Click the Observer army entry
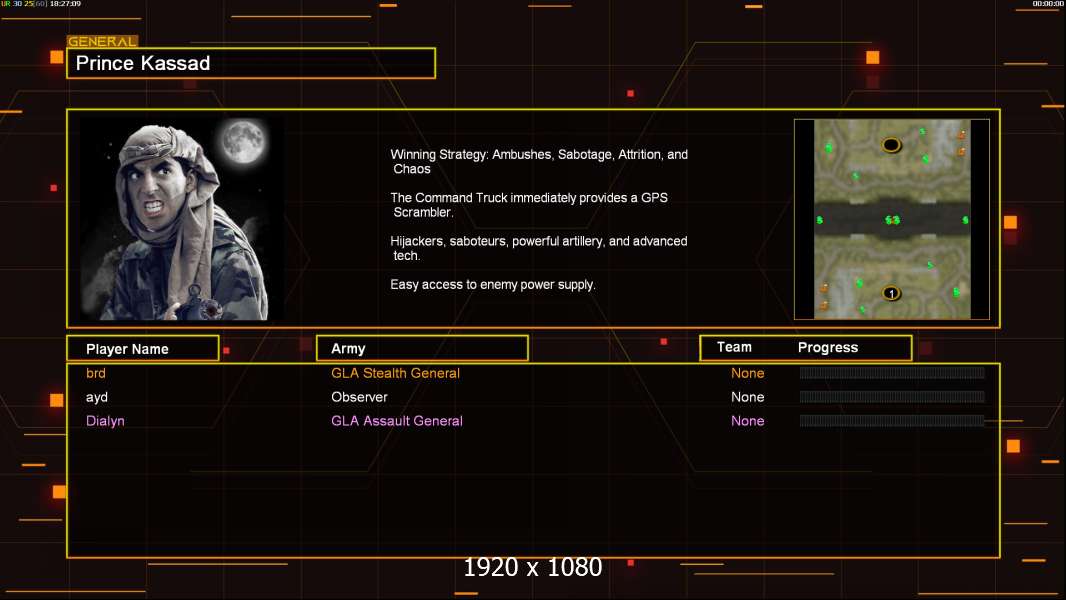Viewport: 1066px width, 600px height. click(x=359, y=397)
